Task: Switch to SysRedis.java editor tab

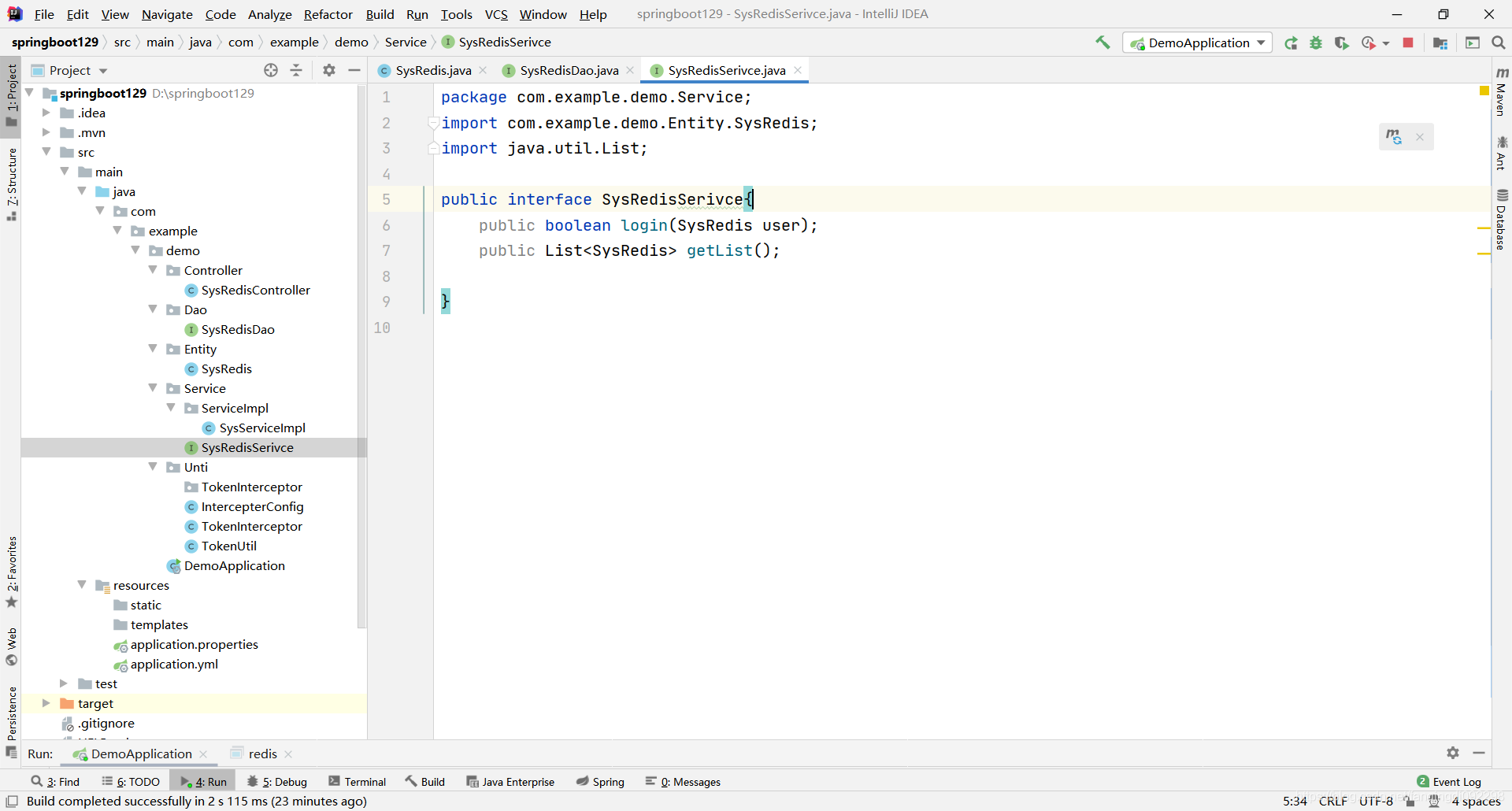Action: click(432, 70)
